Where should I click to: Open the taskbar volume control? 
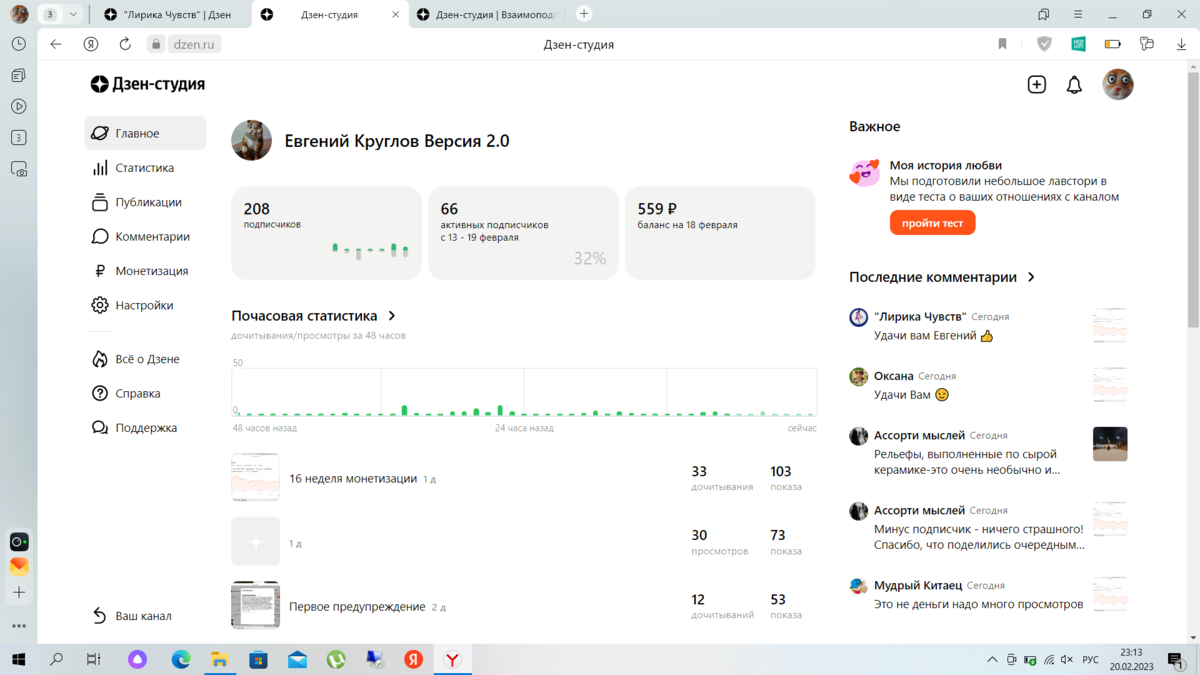[x=1067, y=660]
